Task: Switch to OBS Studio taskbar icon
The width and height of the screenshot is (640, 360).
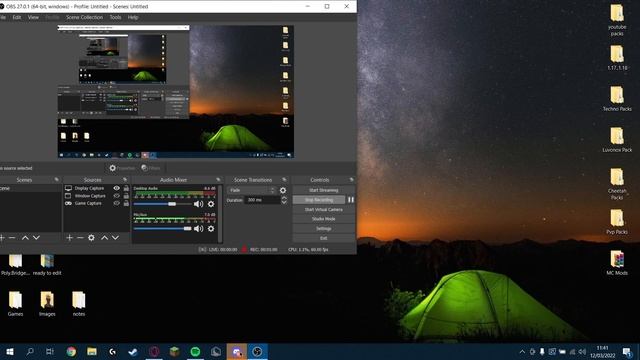Action: (x=257, y=351)
